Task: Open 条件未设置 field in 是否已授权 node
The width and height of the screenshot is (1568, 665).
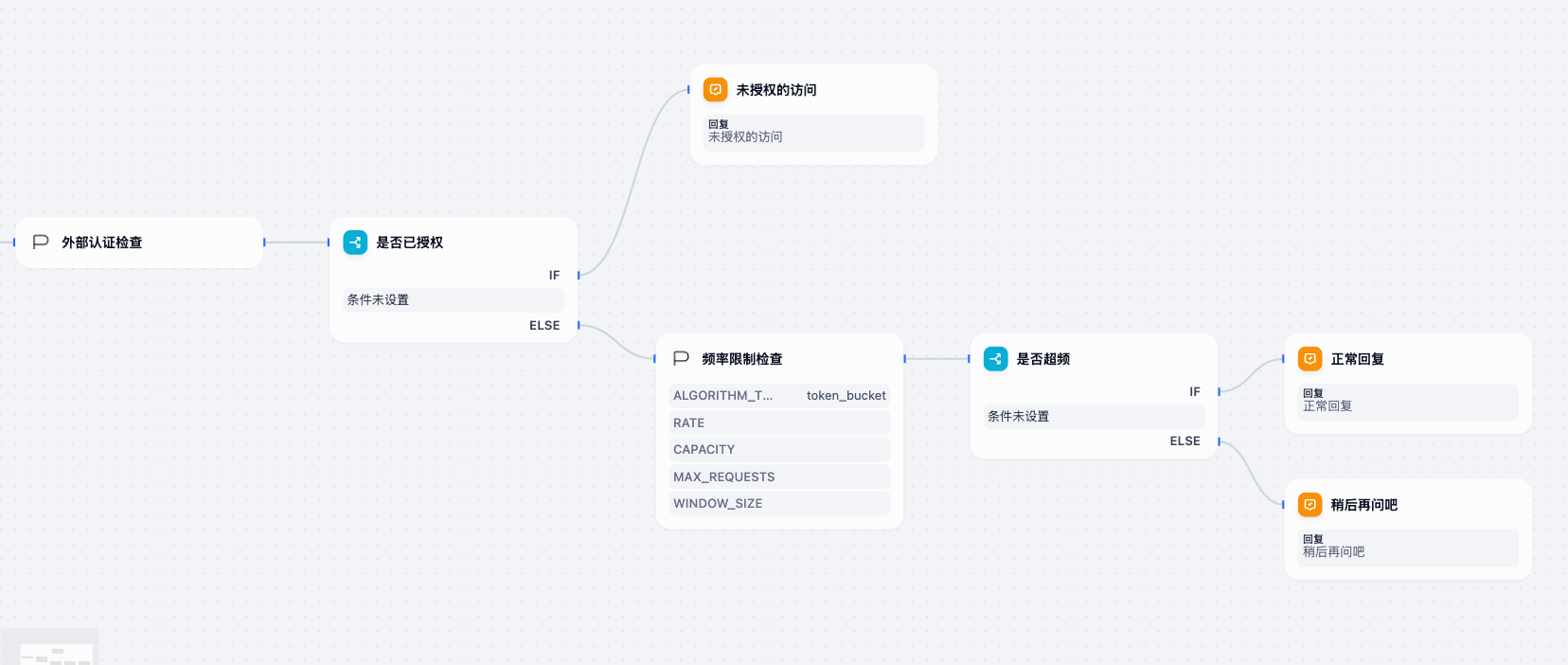Action: 454,300
